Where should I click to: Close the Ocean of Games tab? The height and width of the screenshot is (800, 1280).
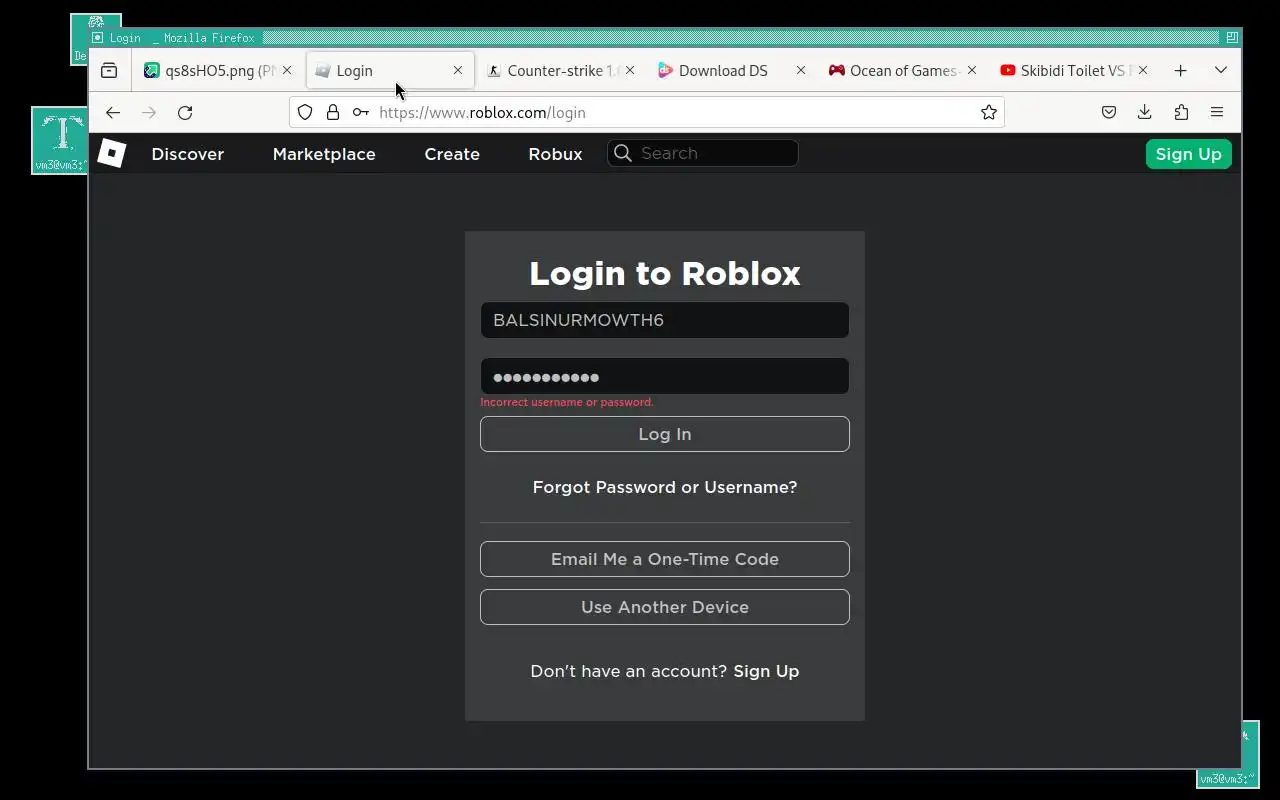coord(971,70)
